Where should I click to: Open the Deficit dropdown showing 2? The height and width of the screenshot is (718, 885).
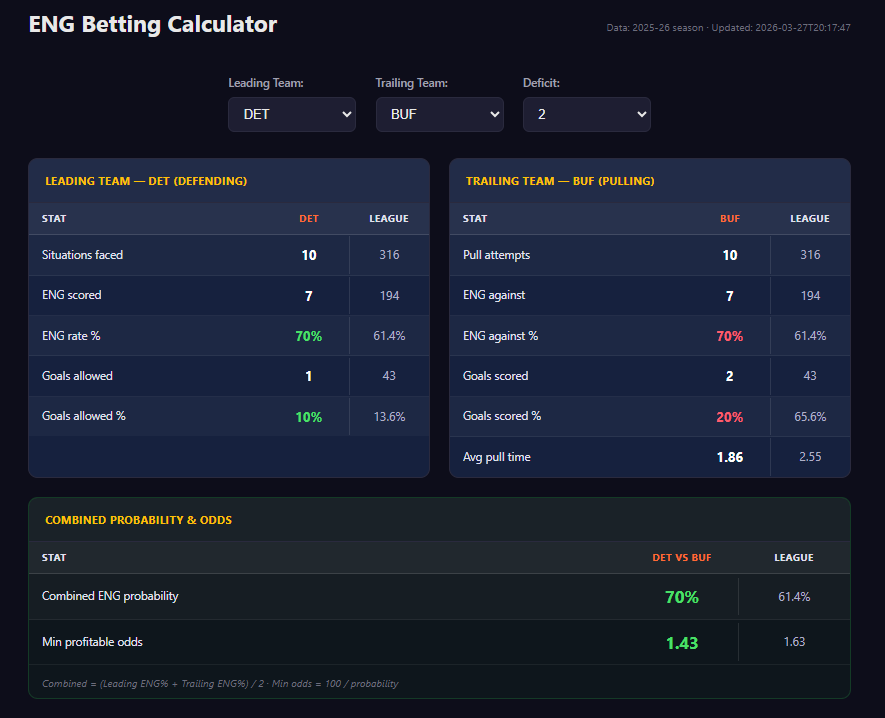(x=587, y=115)
